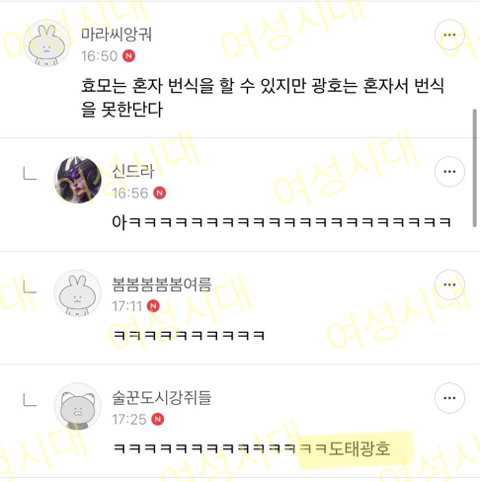Click the red N badge beside 17:25

click(x=158, y=419)
